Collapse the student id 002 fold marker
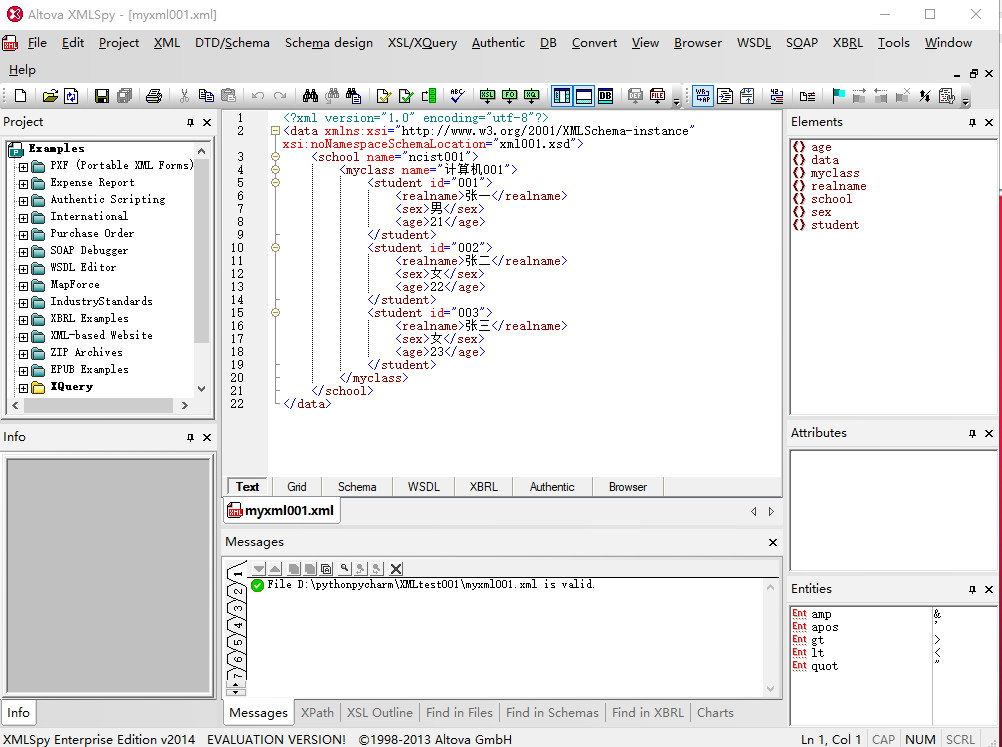 275,247
